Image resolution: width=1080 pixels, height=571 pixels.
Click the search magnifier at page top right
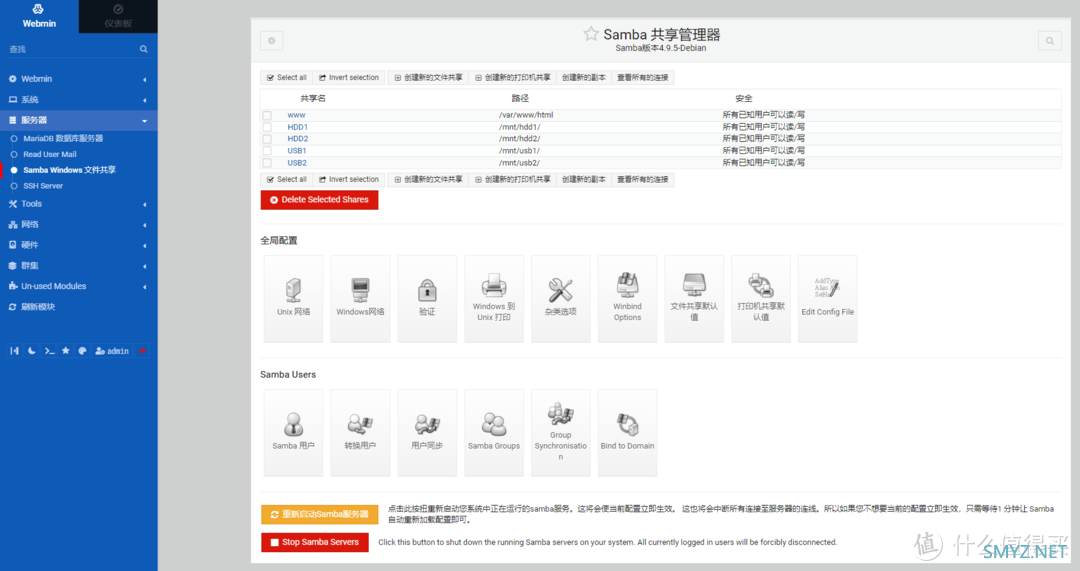pyautogui.click(x=1050, y=41)
